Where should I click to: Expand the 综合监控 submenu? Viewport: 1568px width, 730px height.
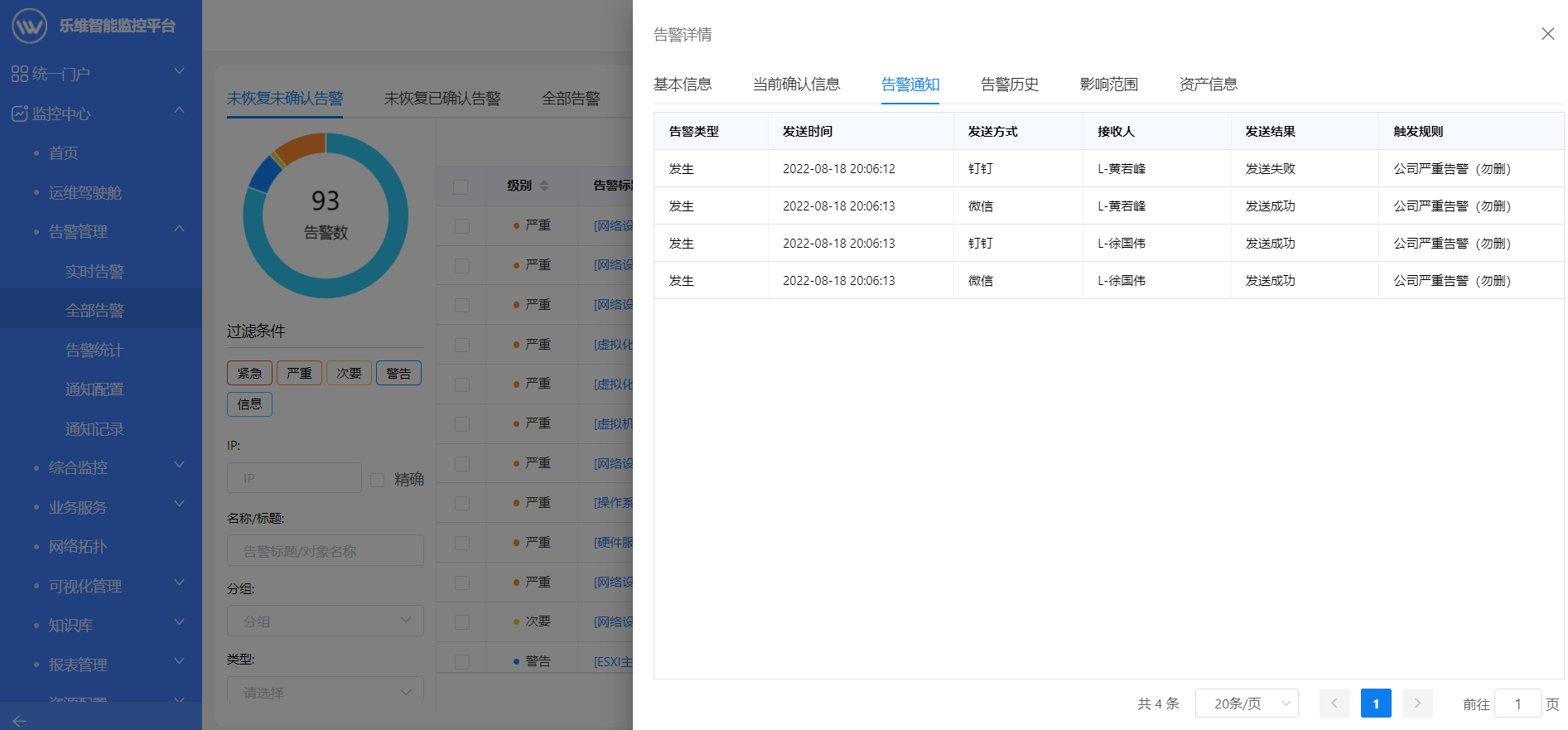[179, 466]
